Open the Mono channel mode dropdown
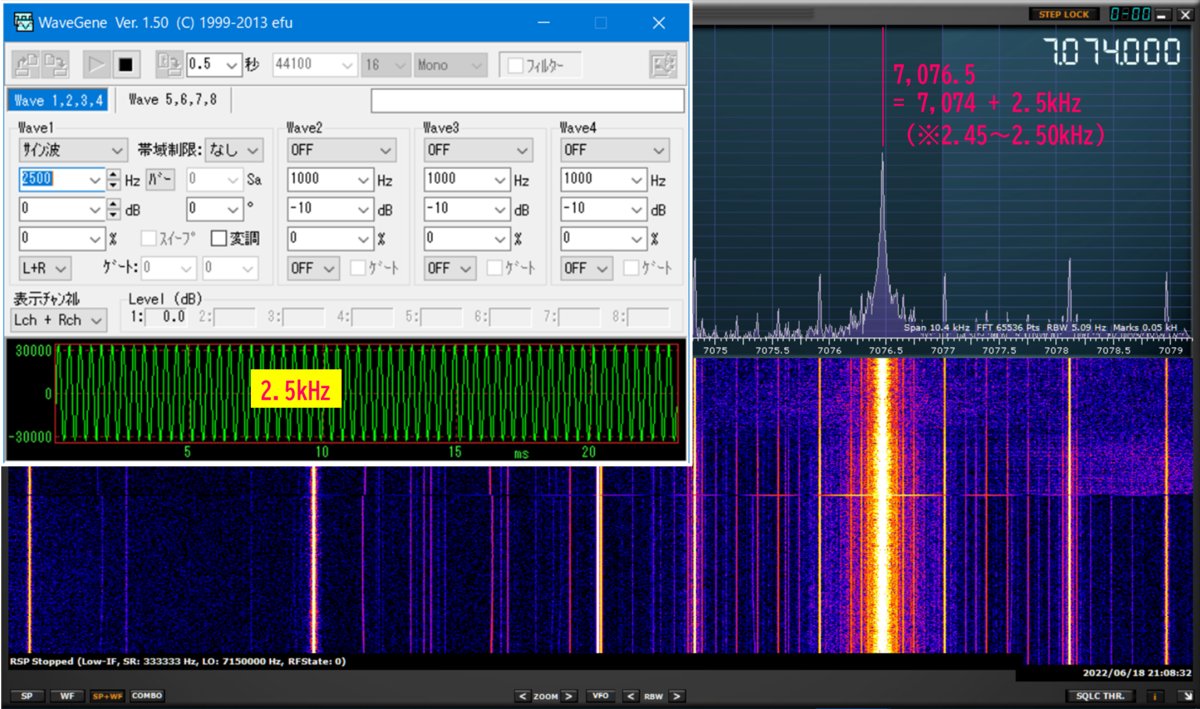 [x=452, y=65]
